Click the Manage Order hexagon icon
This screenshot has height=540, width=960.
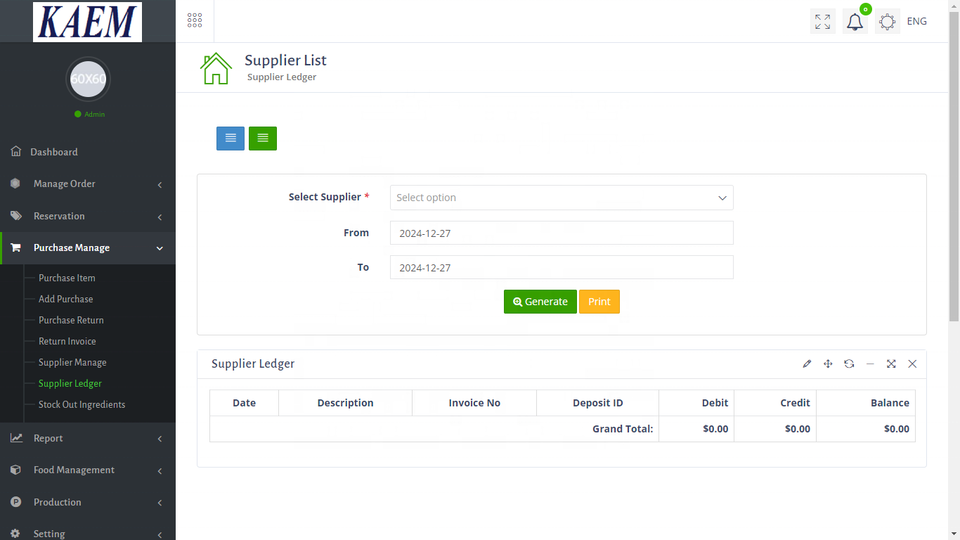tap(15, 183)
